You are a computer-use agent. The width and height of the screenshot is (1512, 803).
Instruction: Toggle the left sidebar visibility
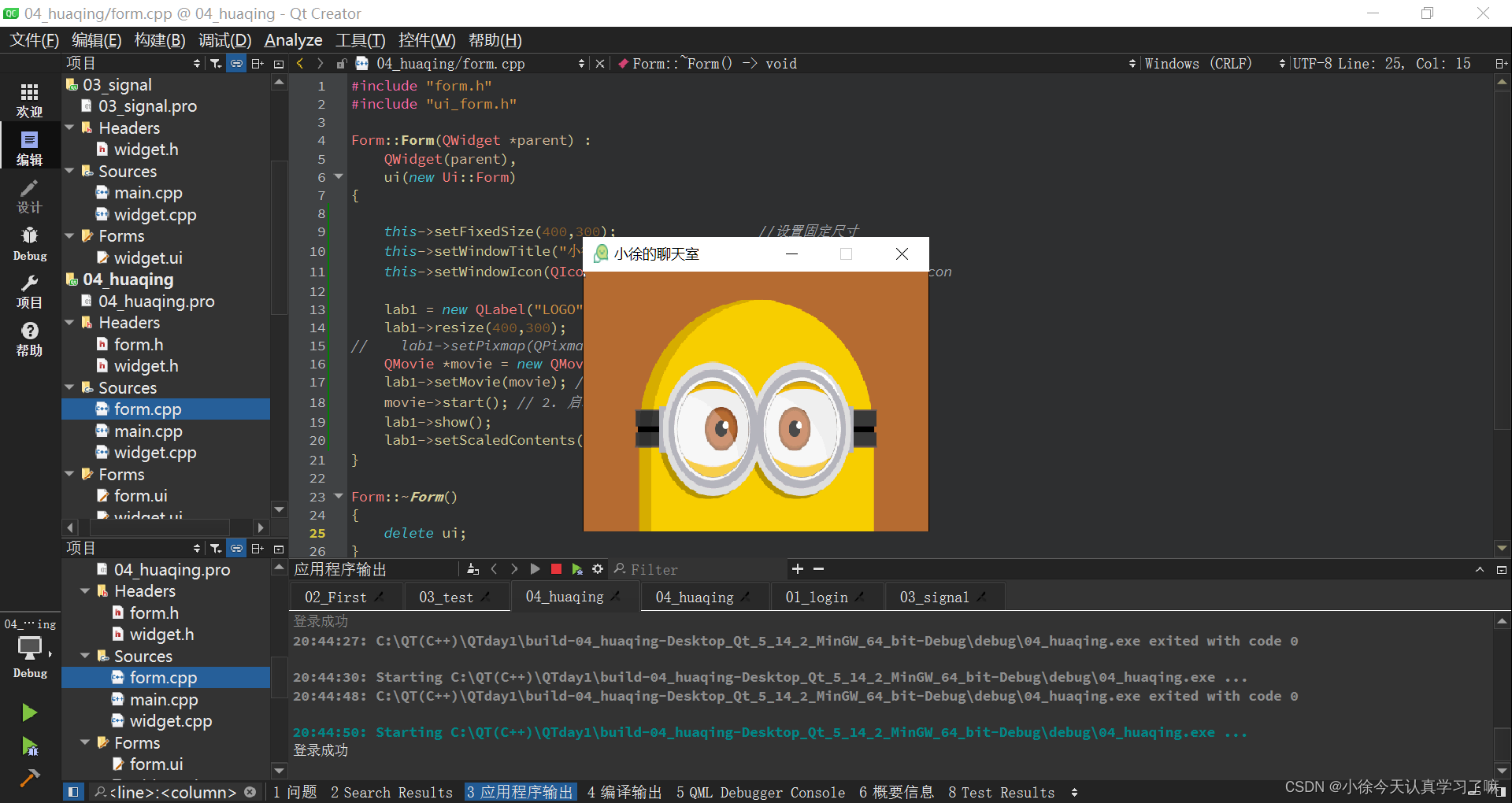72,792
